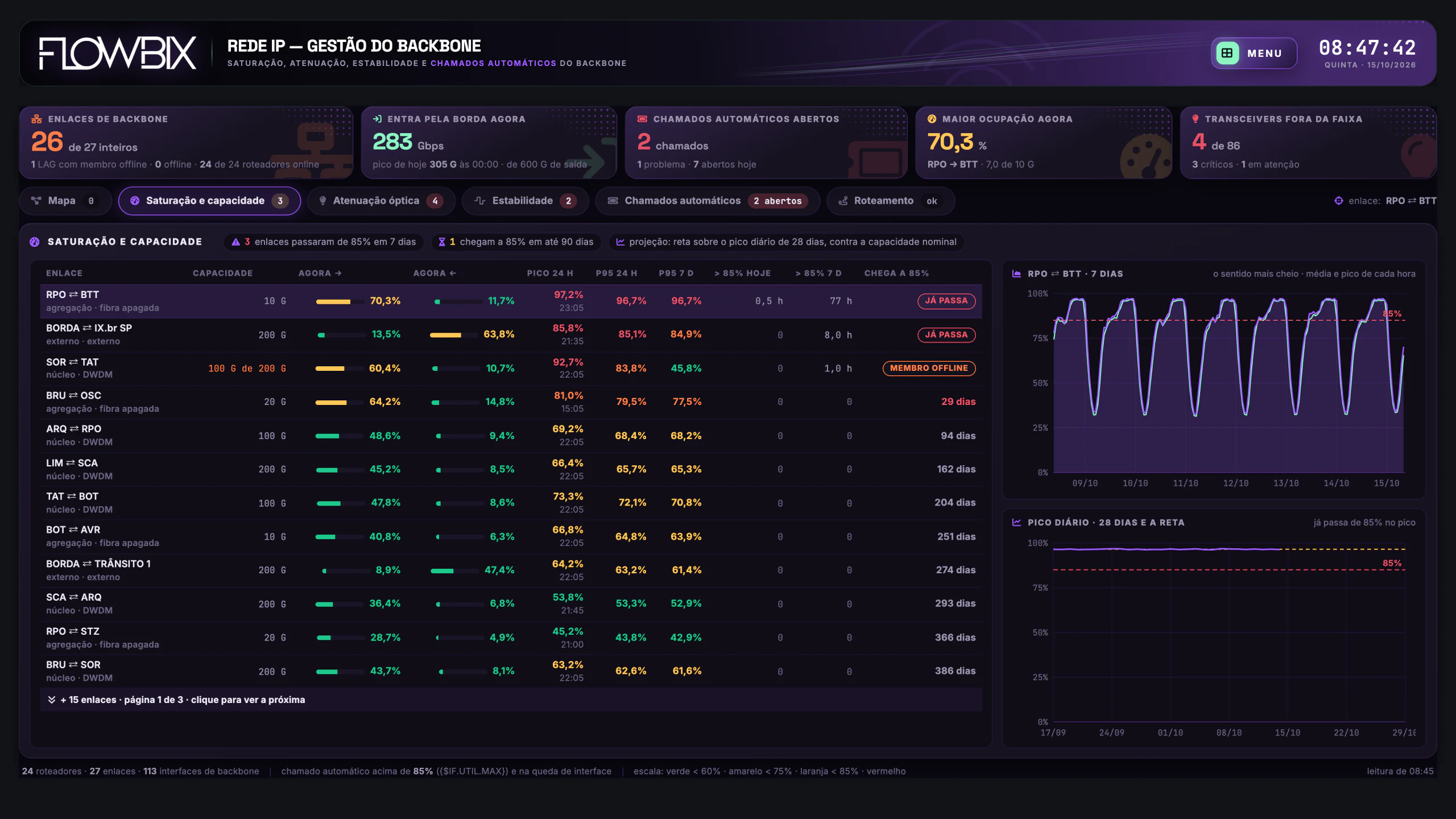Click the Enlaces de Backbone network icon
This screenshot has width=1456, height=819.
(36, 119)
